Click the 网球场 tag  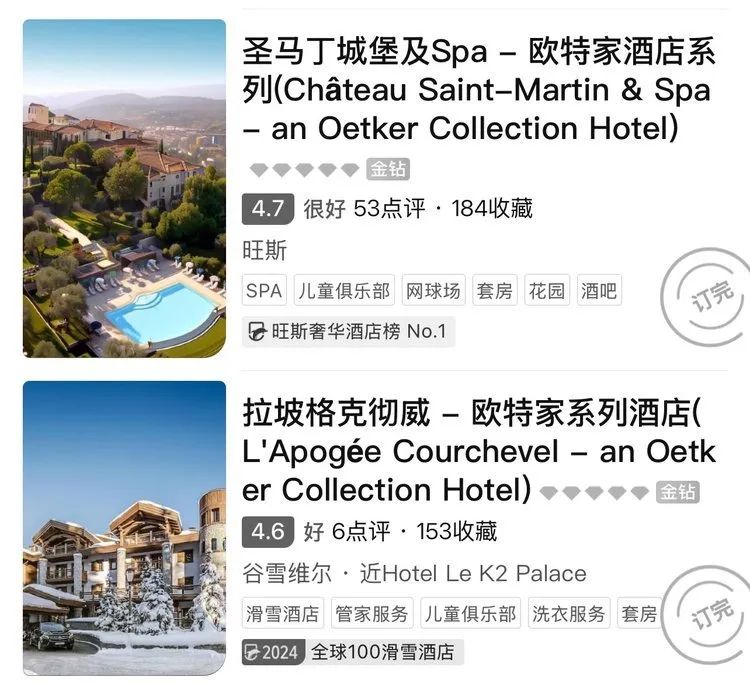(433, 290)
